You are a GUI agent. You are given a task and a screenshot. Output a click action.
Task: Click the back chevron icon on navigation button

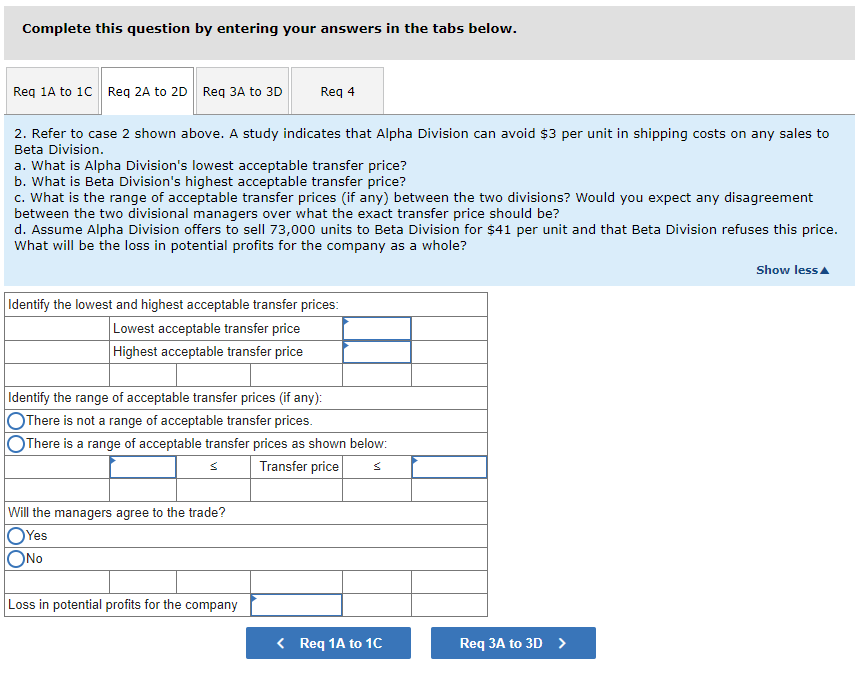[x=281, y=643]
